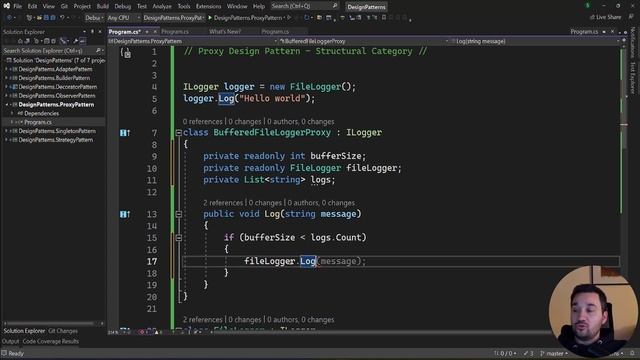The width and height of the screenshot is (640, 360).
Task: Expand the Dependencies node
Action: coord(12,113)
